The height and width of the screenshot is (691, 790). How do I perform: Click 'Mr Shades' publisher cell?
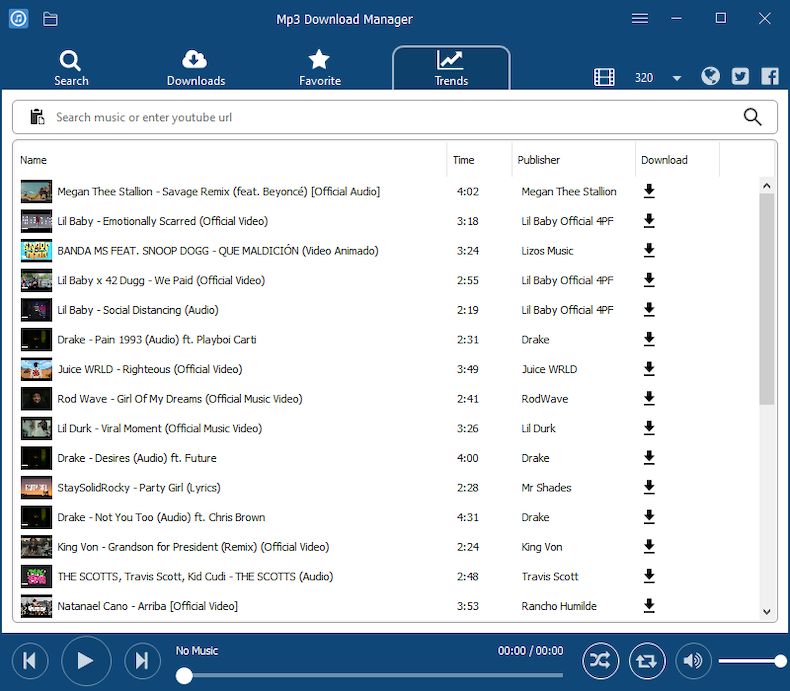click(x=546, y=488)
